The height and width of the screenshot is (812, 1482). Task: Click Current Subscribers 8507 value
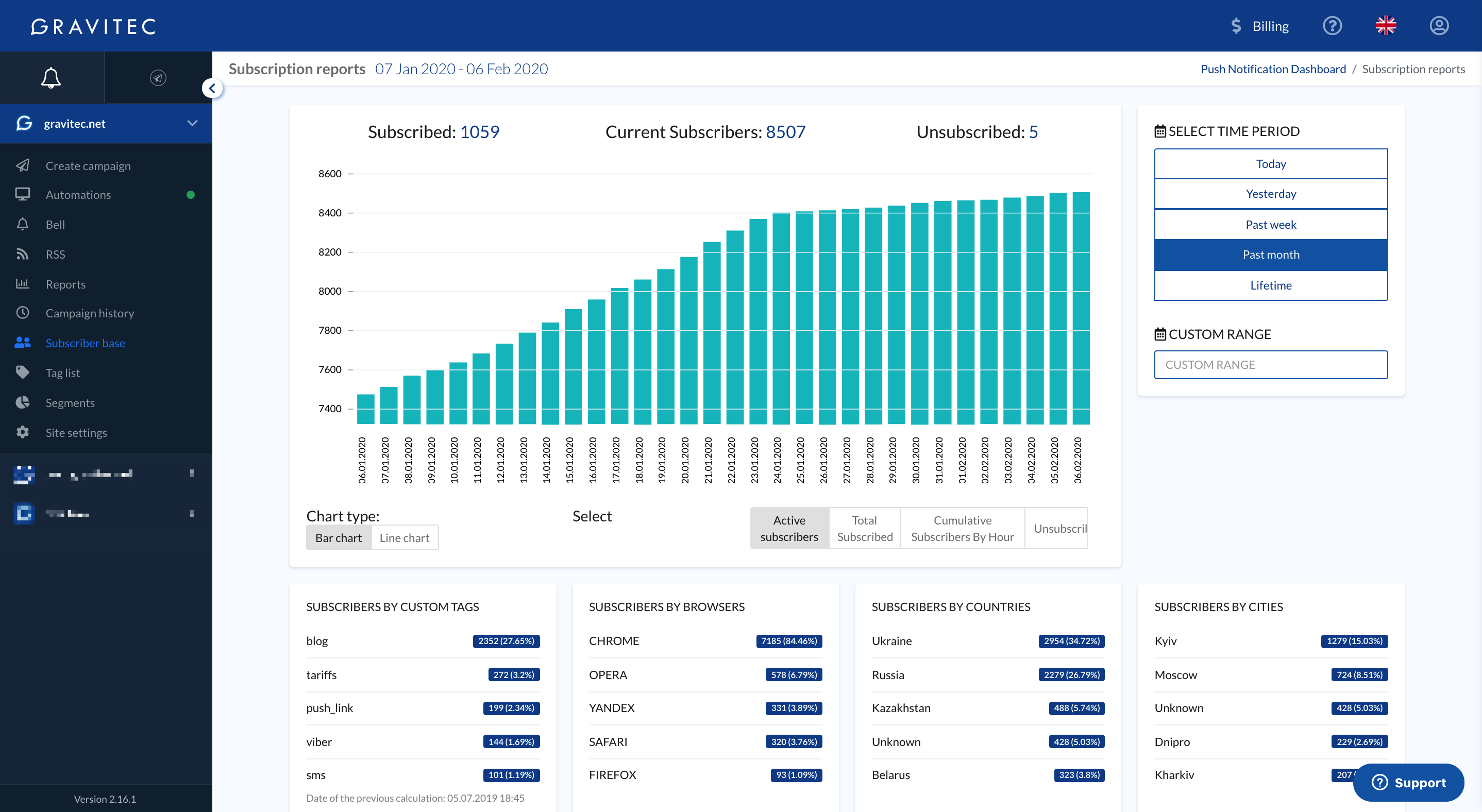point(785,132)
